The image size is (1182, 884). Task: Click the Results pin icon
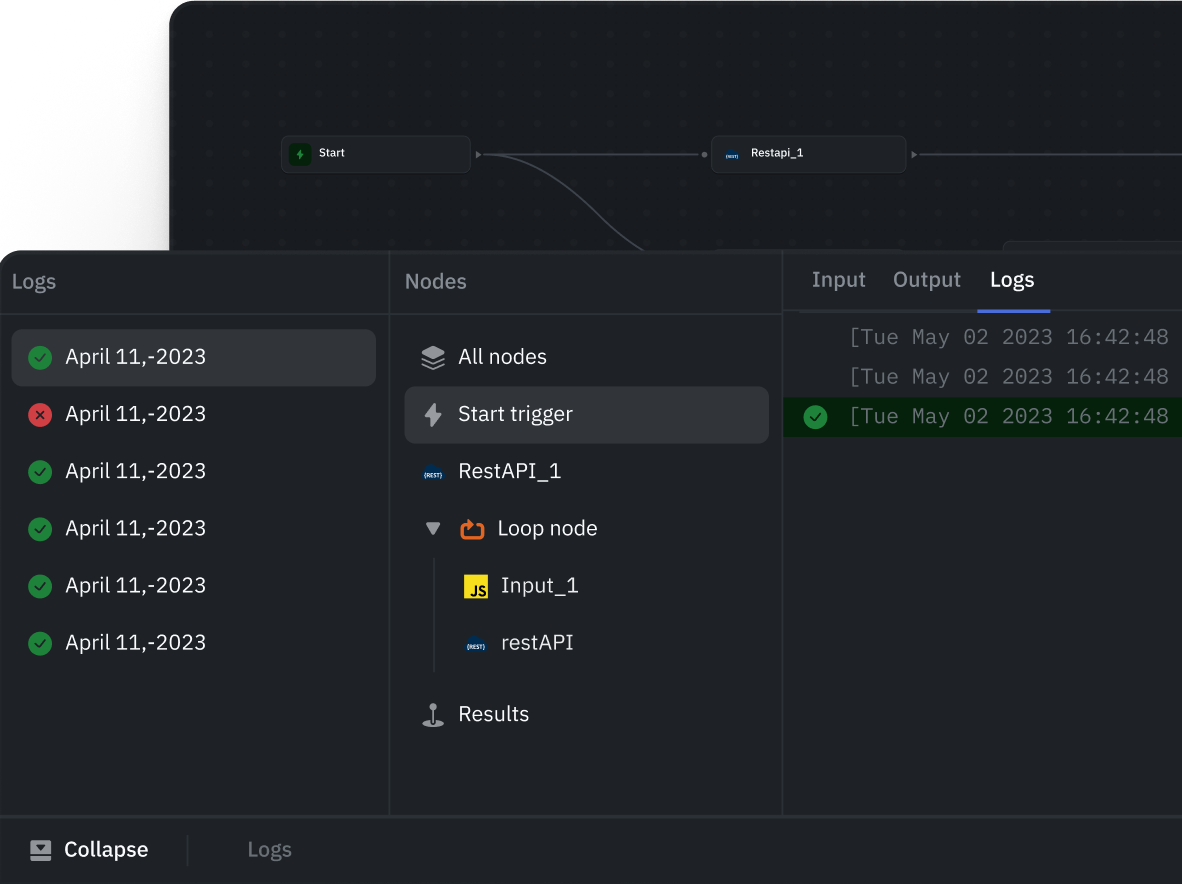tap(433, 714)
